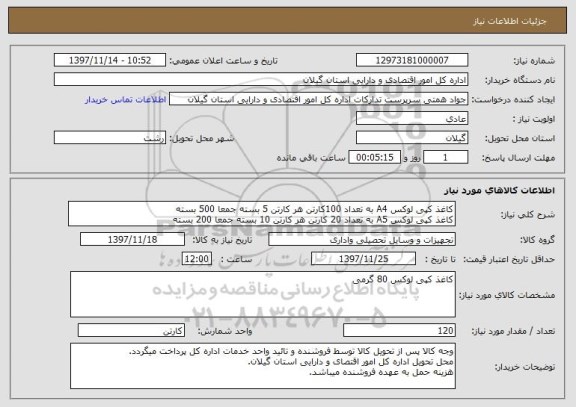Click the label شرح کلی نیاز
The height and width of the screenshot is (407, 576).
pyautogui.click(x=528, y=215)
